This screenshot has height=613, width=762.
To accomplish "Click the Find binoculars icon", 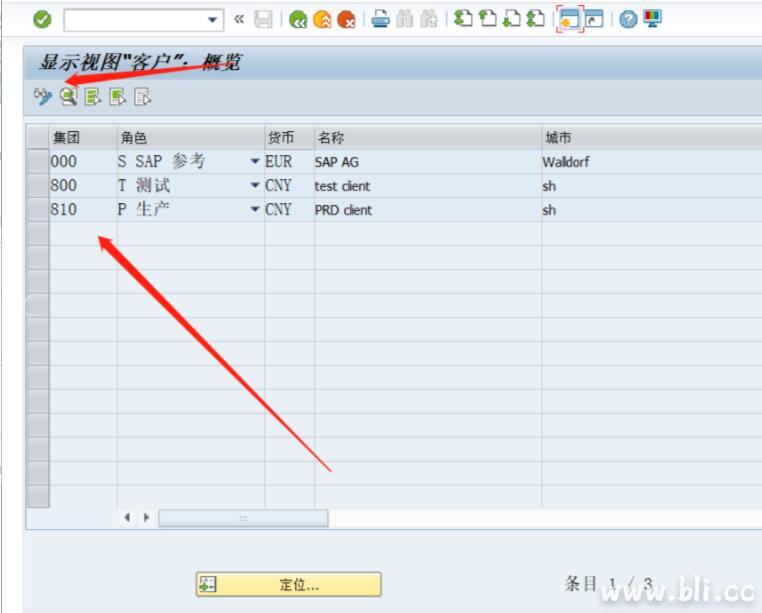I will tap(404, 19).
